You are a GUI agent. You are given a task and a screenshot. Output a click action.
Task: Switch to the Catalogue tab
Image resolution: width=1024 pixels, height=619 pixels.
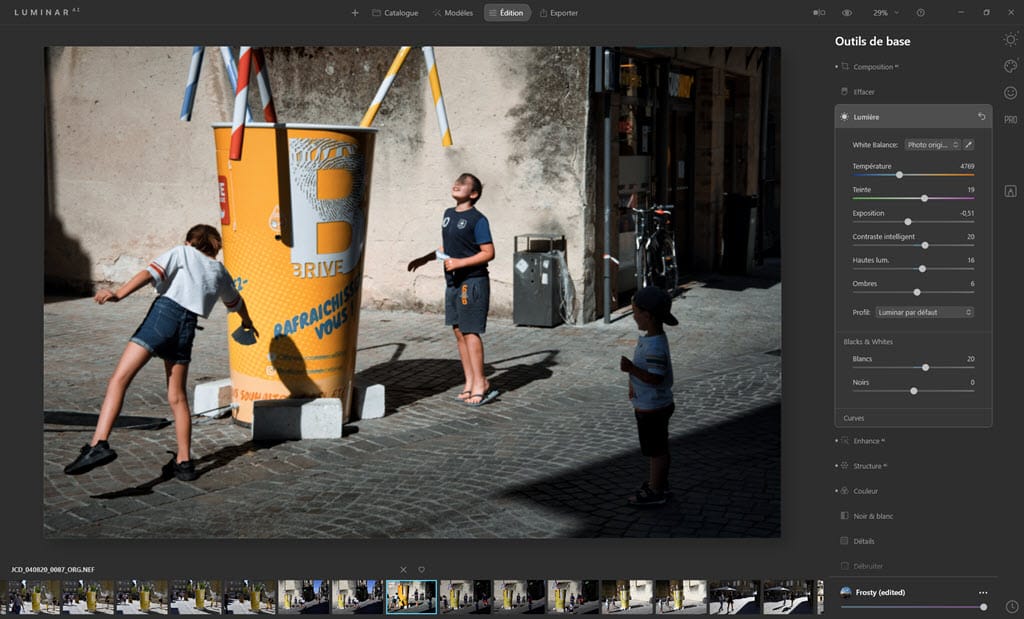pos(395,12)
